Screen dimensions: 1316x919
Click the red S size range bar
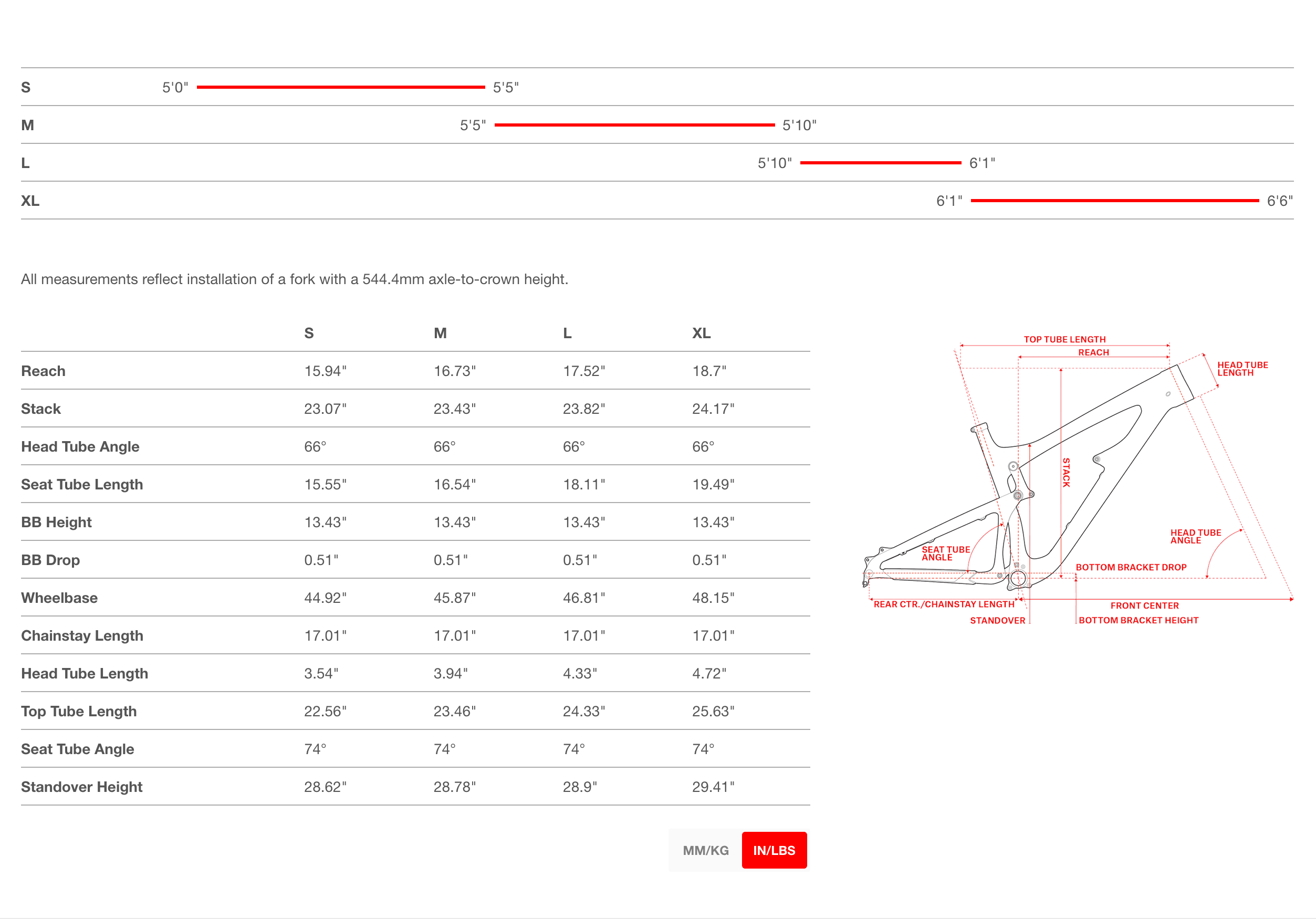340,87
